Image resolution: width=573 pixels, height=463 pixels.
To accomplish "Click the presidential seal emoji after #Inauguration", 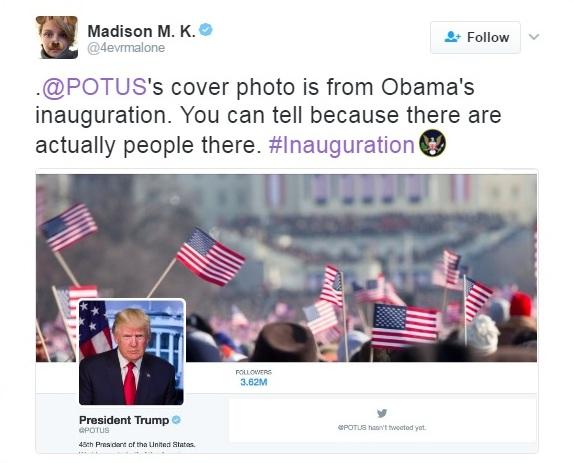I will point(432,143).
